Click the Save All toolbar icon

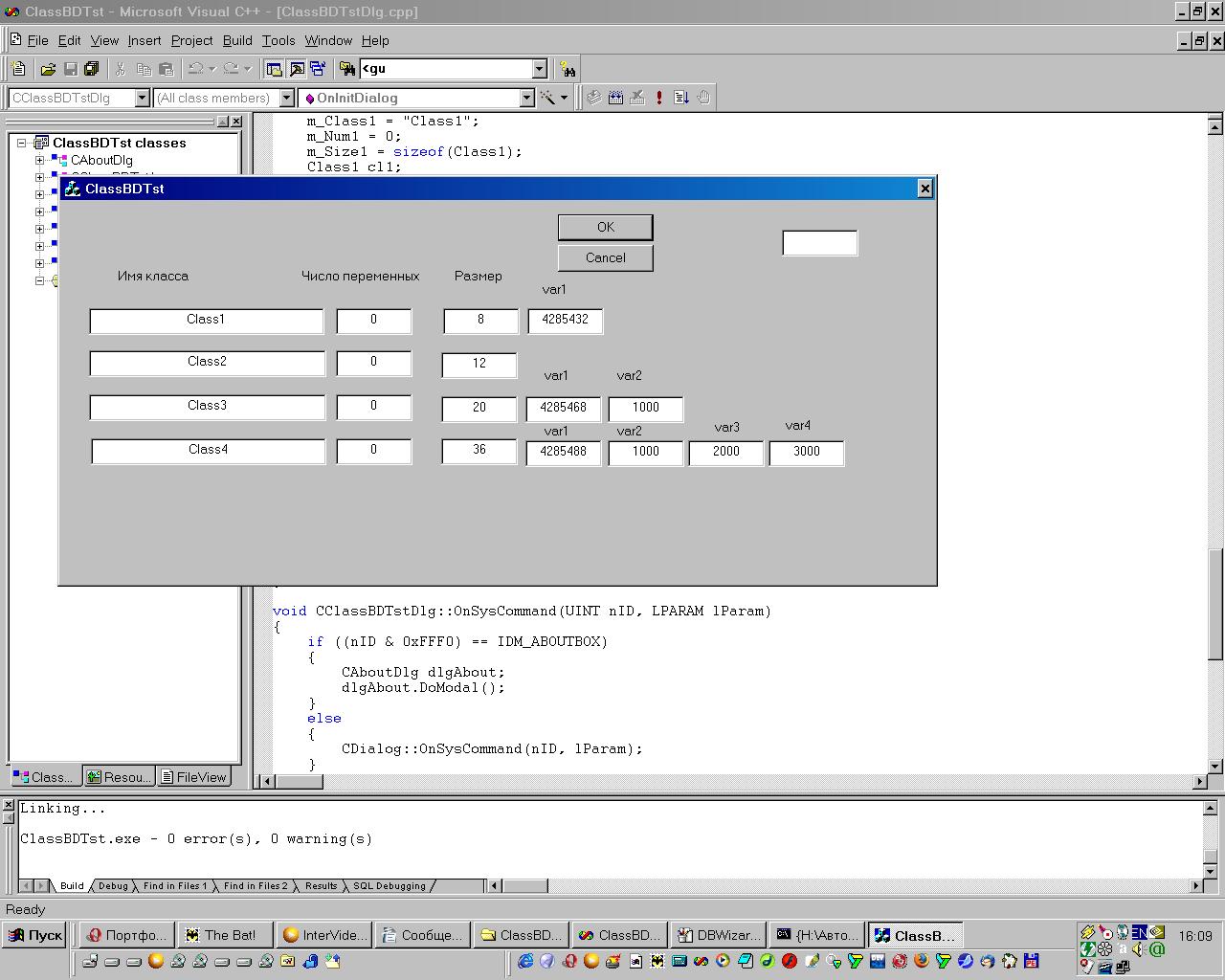92,69
